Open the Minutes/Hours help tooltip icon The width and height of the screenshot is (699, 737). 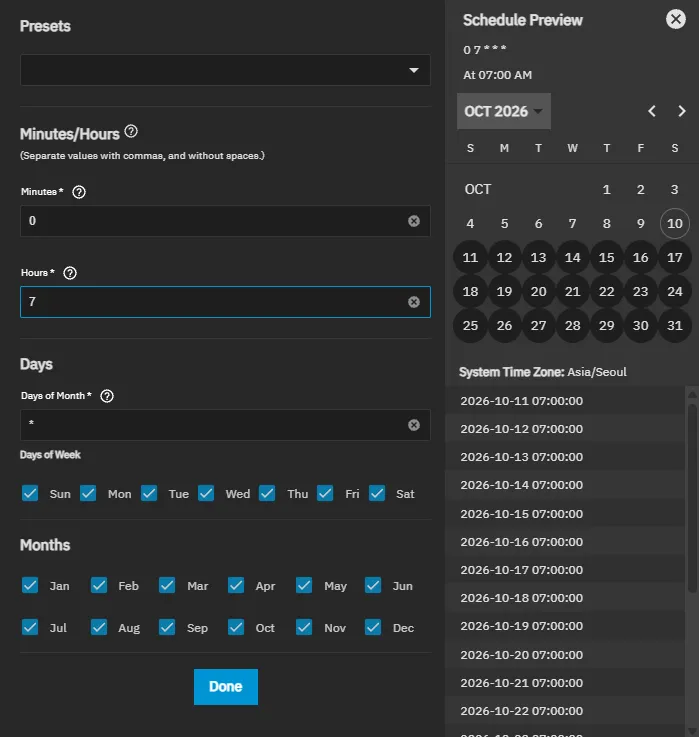[131, 132]
